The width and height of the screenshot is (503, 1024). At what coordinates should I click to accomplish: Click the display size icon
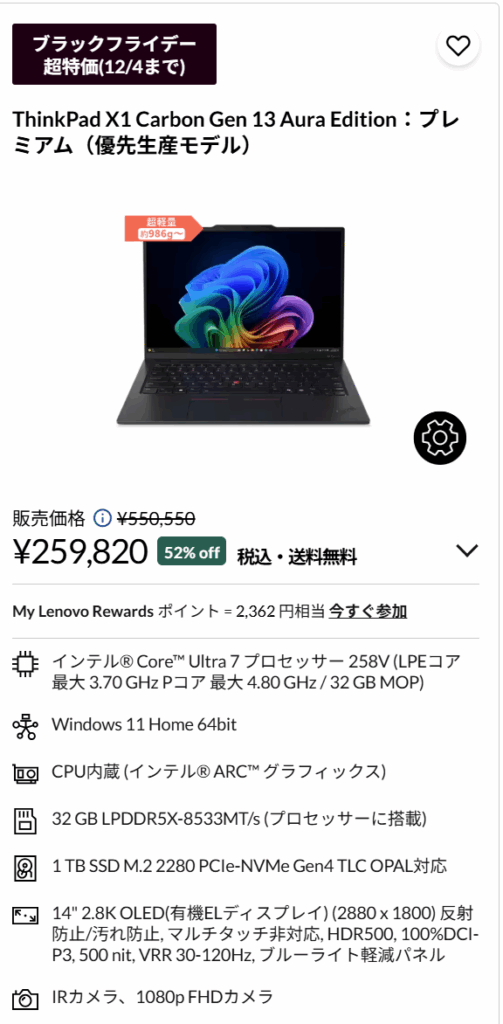26,916
